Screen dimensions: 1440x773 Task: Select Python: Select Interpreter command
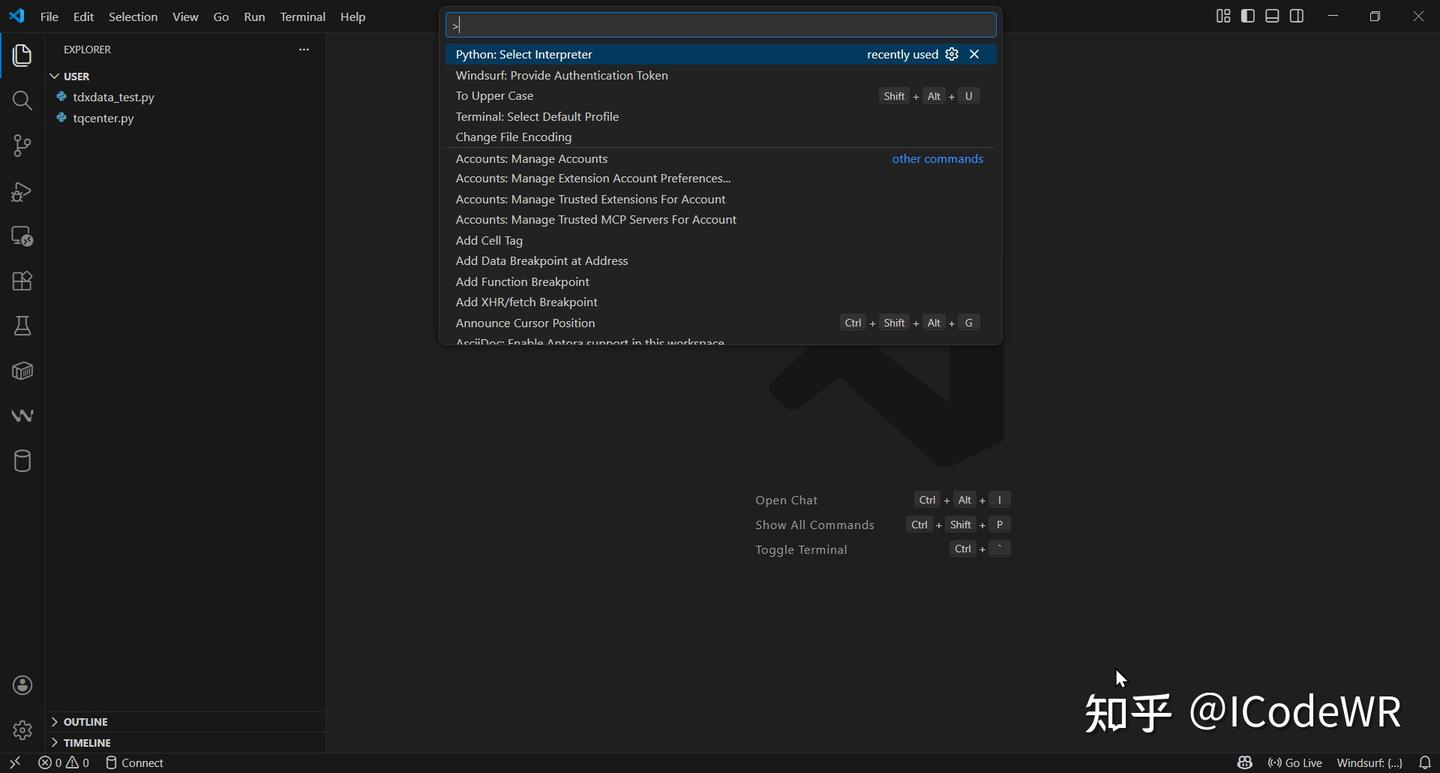pyautogui.click(x=720, y=54)
